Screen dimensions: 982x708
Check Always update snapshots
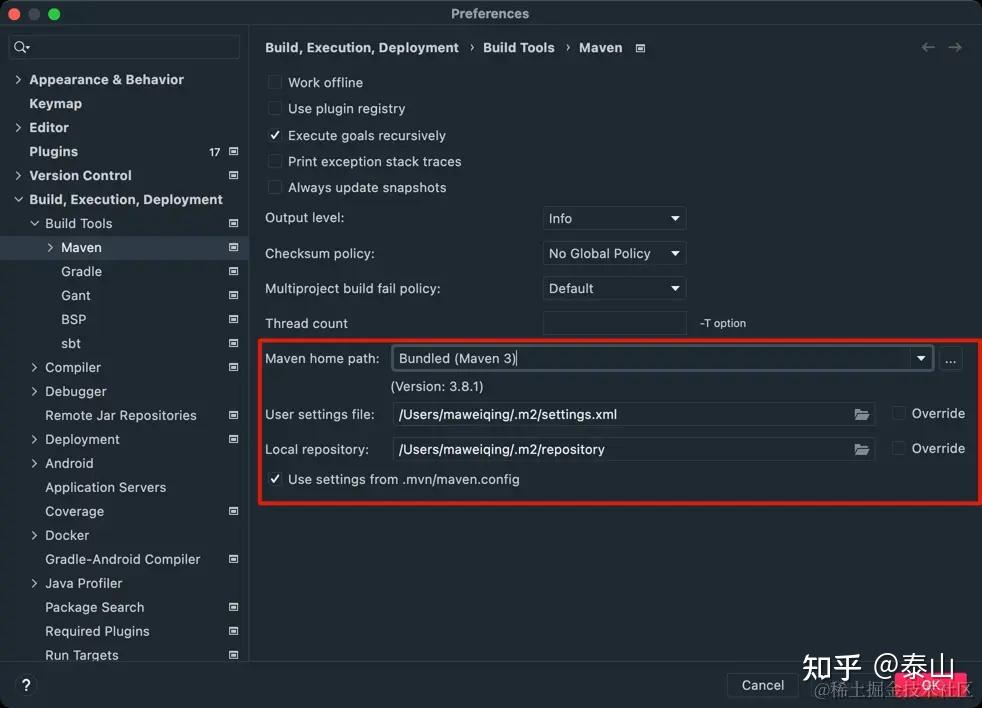275,187
